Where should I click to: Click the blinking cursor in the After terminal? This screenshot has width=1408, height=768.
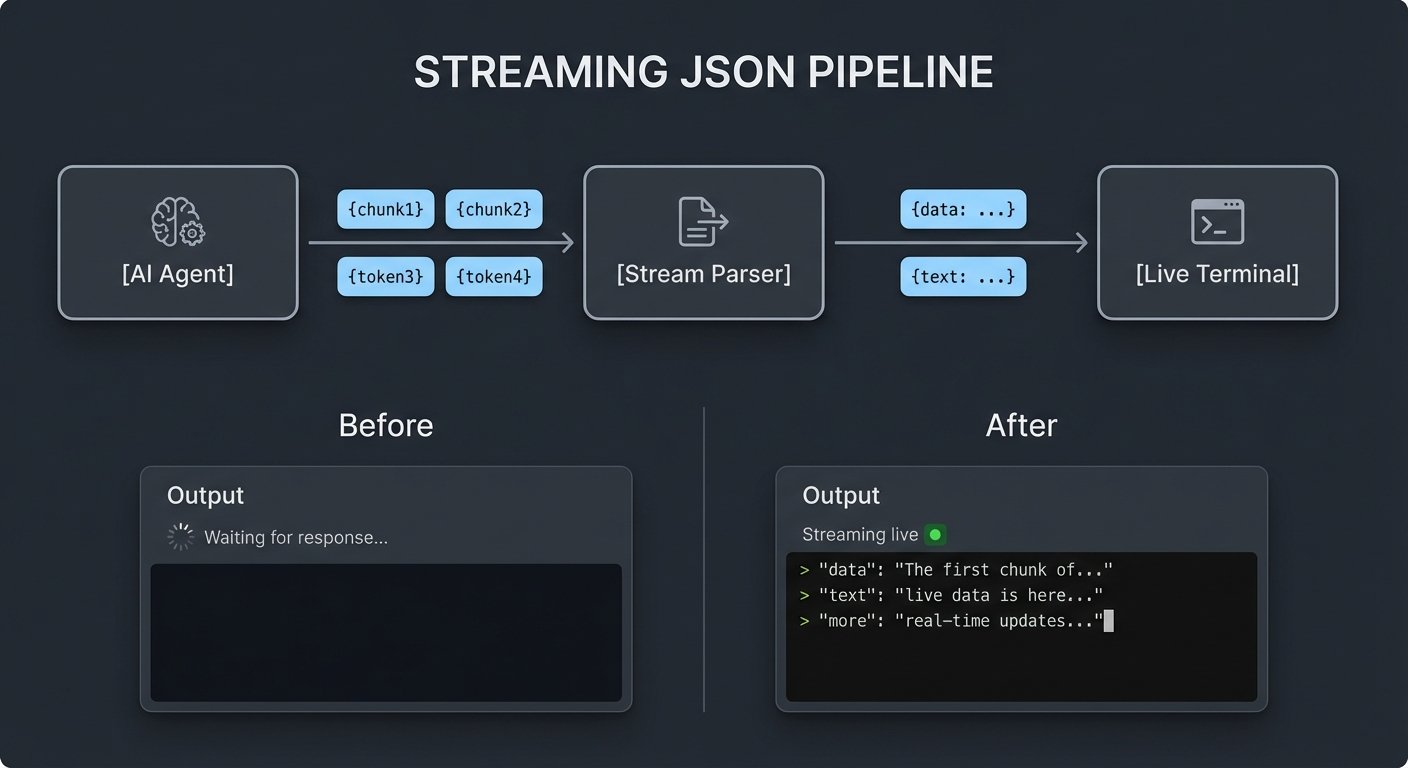(x=1109, y=620)
